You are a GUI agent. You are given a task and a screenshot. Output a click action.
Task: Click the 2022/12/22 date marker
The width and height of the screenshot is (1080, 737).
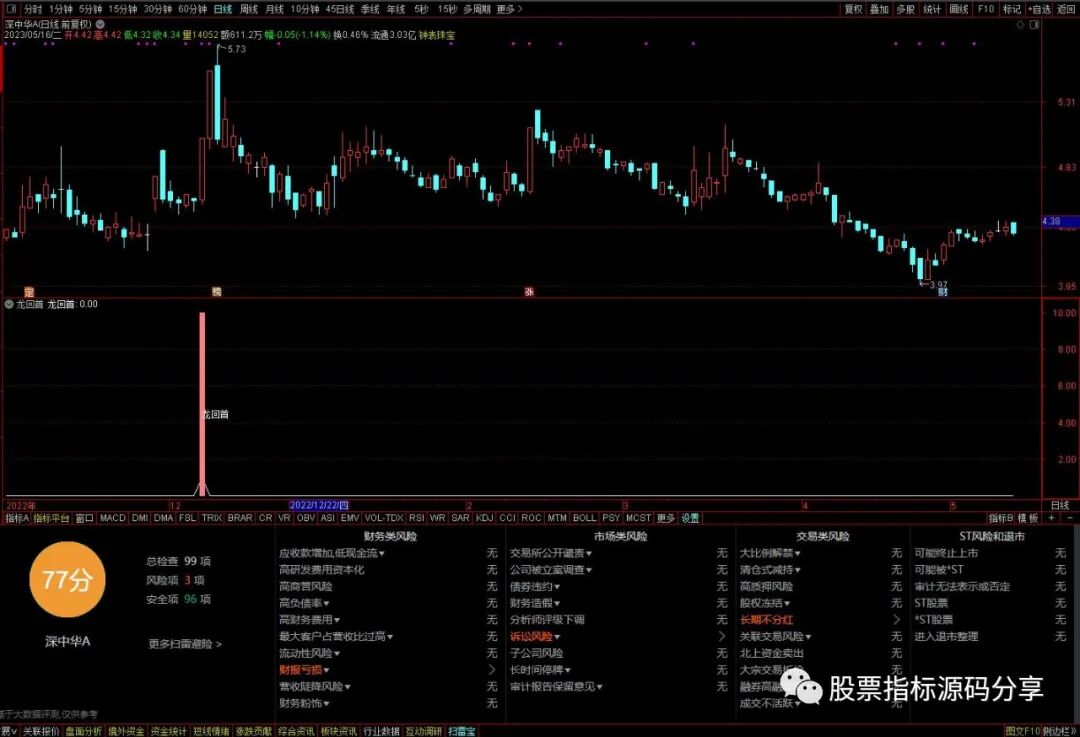coord(319,505)
